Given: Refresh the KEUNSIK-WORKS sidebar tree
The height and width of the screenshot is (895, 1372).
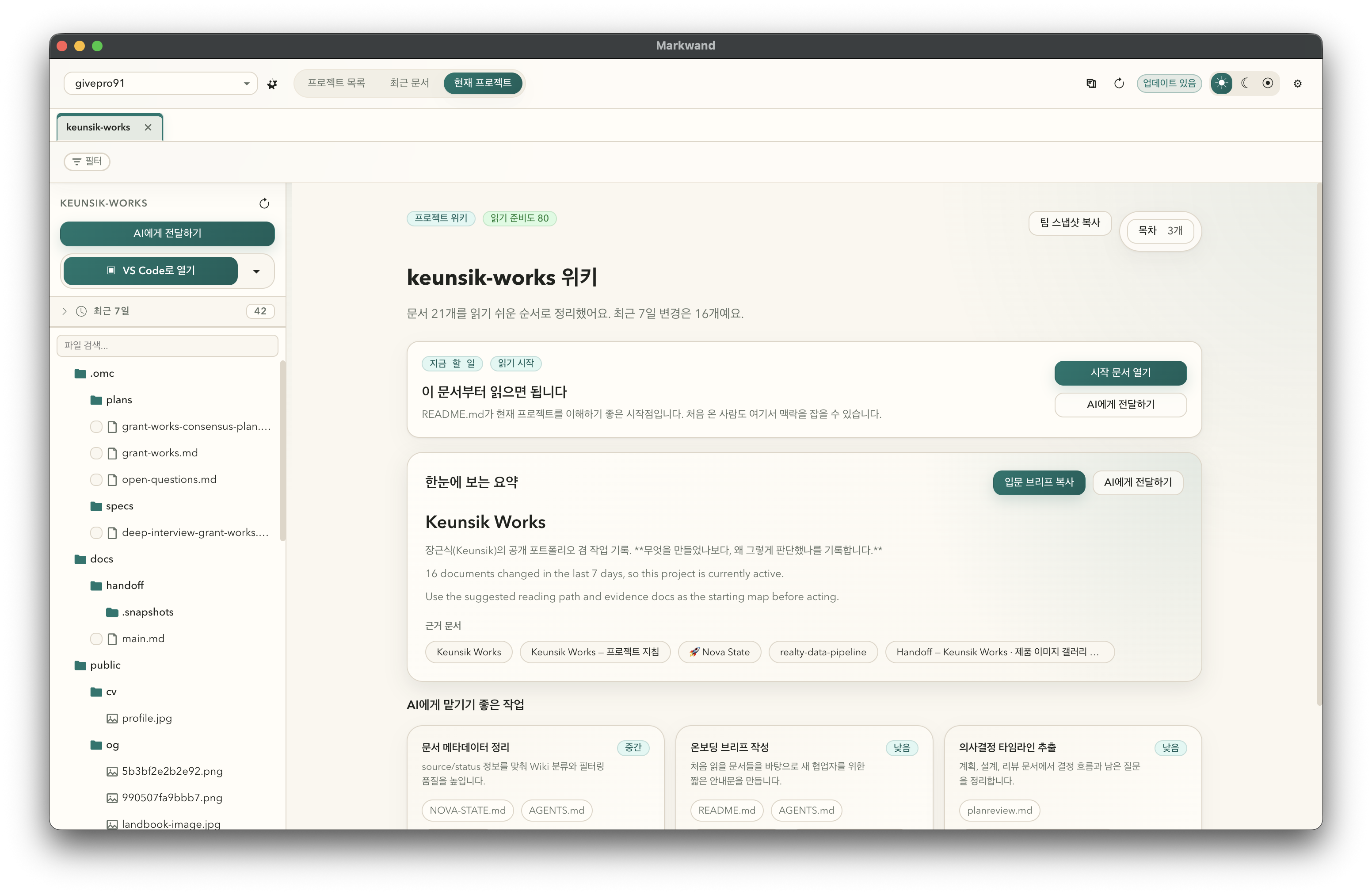Looking at the screenshot, I should [x=264, y=203].
